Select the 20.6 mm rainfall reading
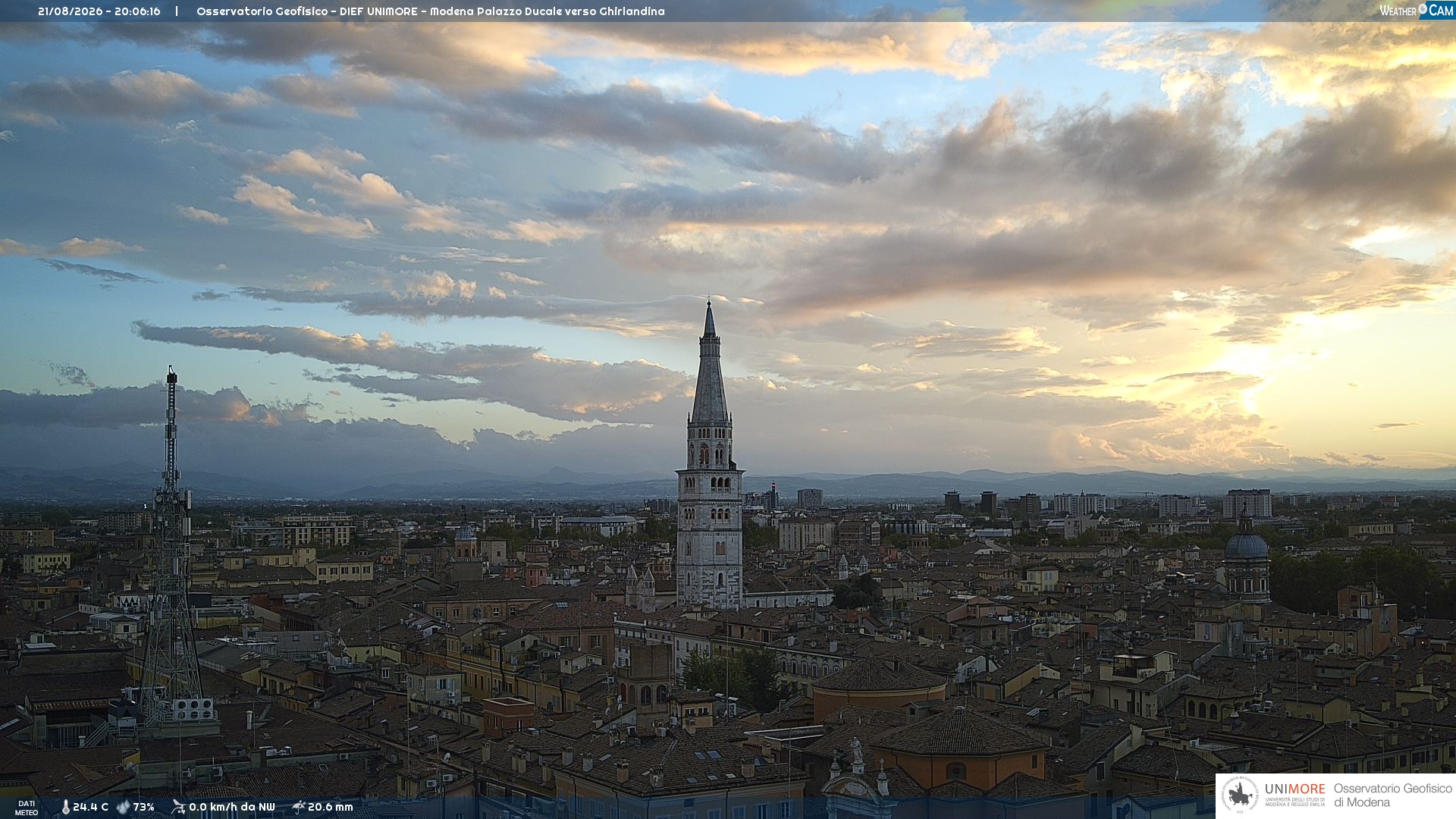1456x819 pixels. coord(331,808)
